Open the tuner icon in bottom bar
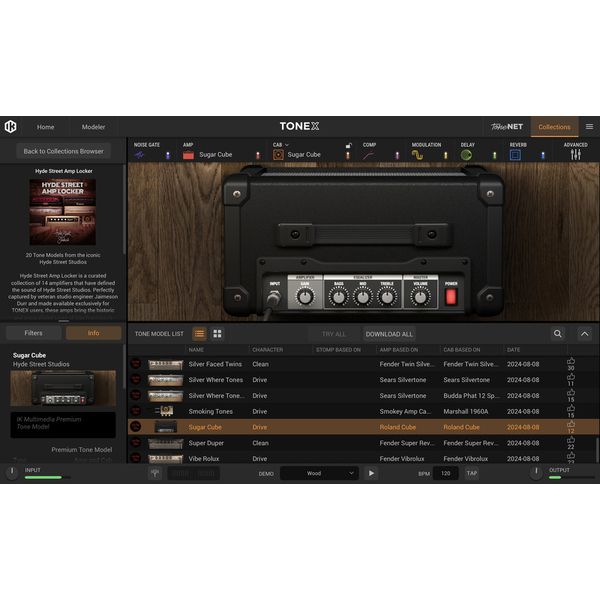This screenshot has height=600, width=600. point(155,473)
